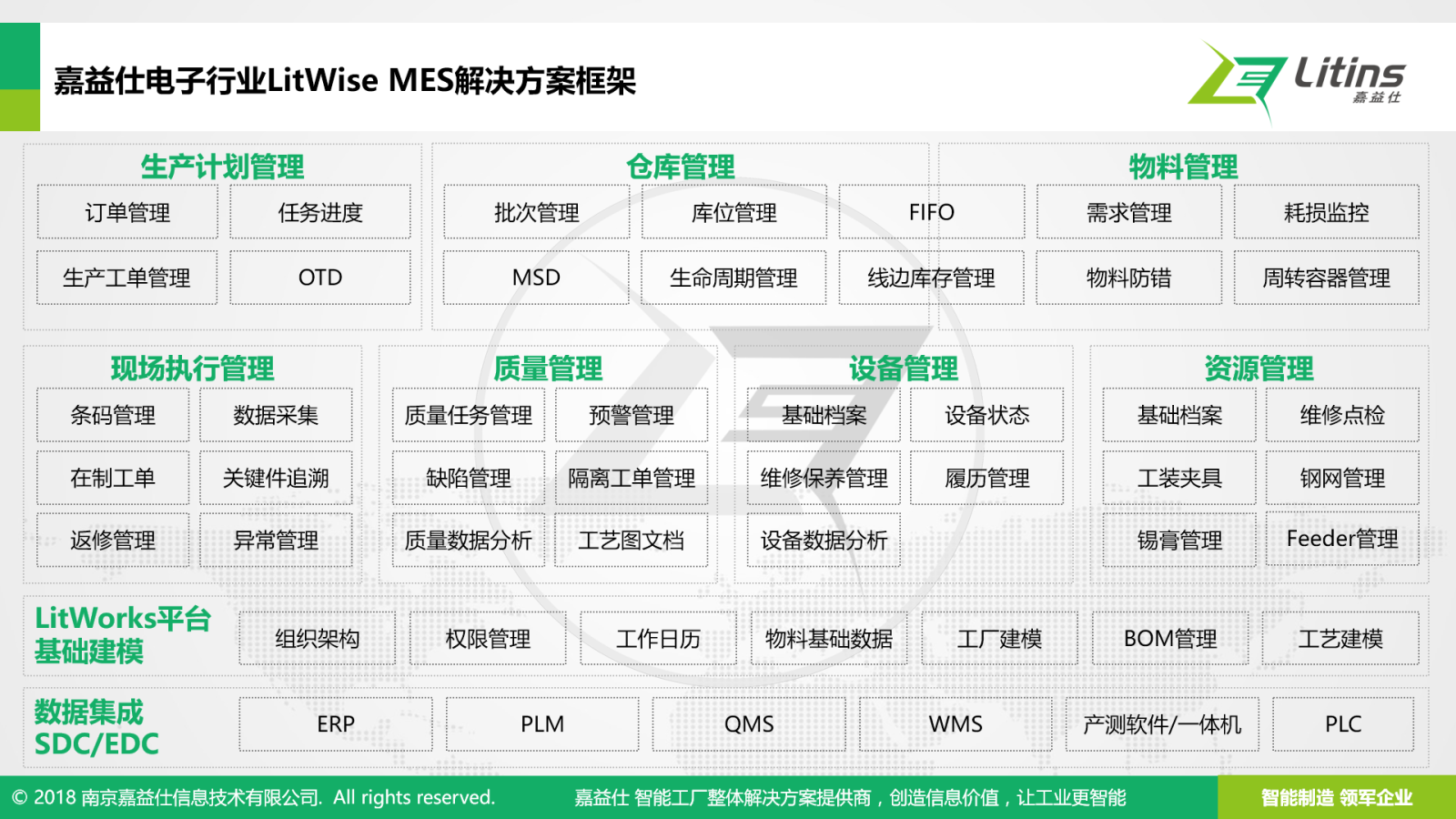Click the 质量管理 section heading
Viewport: 1456px width, 819px height.
pyautogui.click(x=548, y=369)
